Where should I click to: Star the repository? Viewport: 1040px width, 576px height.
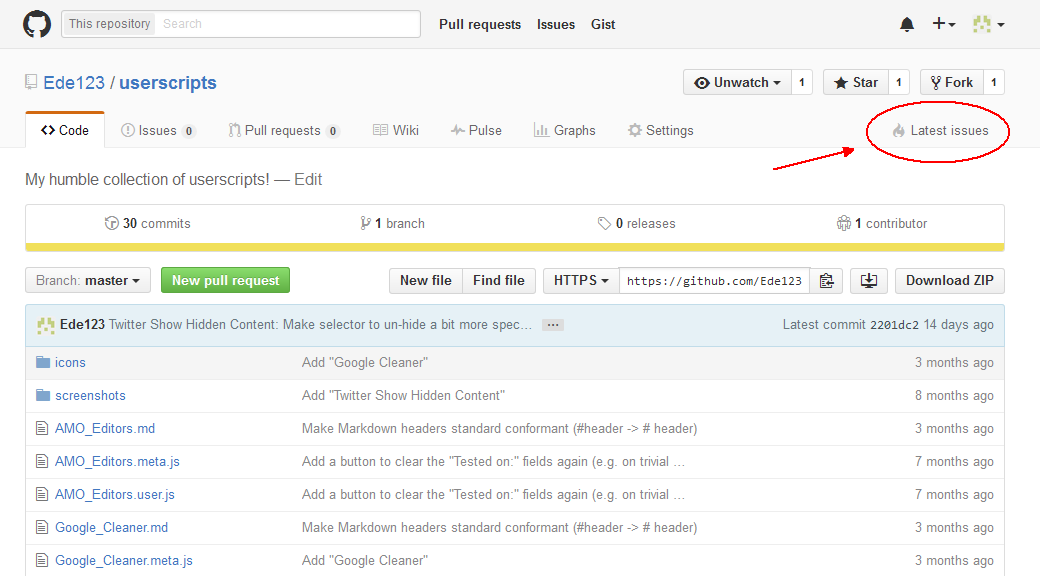(x=856, y=82)
